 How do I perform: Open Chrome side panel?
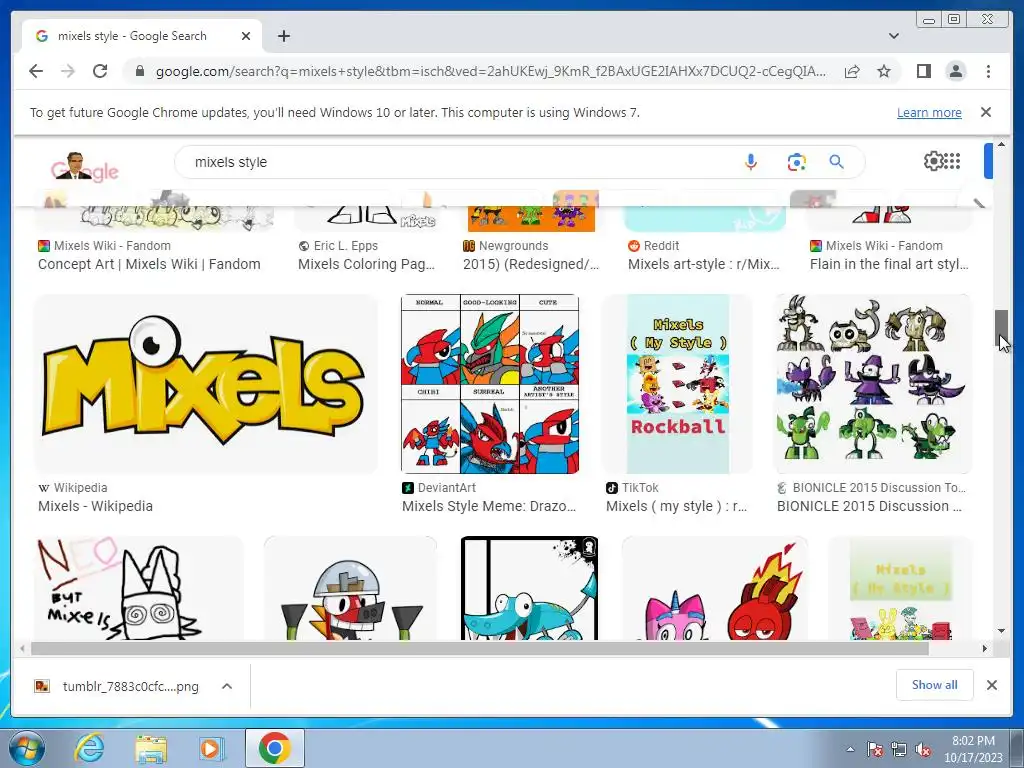point(923,71)
